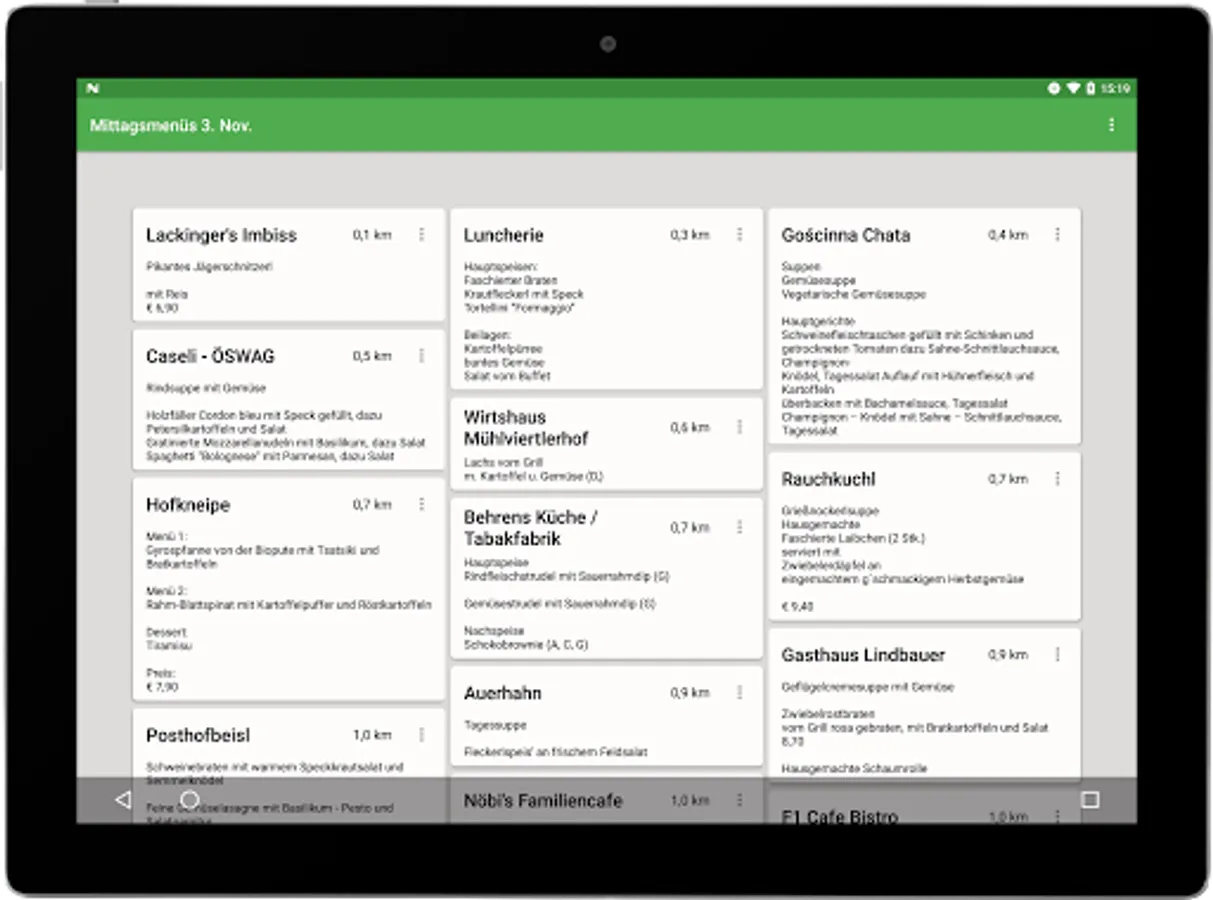This screenshot has height=900, width=1213.
Task: Open options menu for Gościnna Chata card
Action: click(x=1057, y=234)
